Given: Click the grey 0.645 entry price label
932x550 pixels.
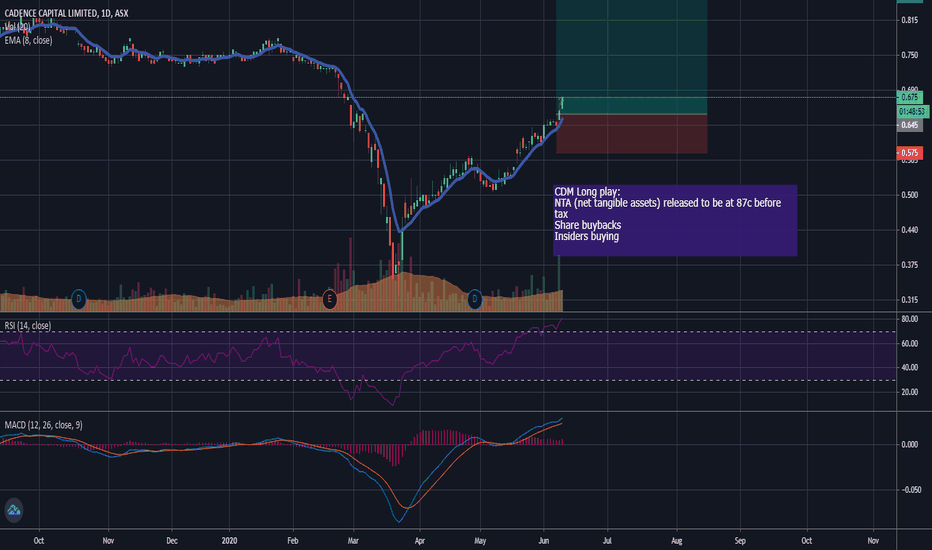Looking at the screenshot, I should tap(909, 125).
